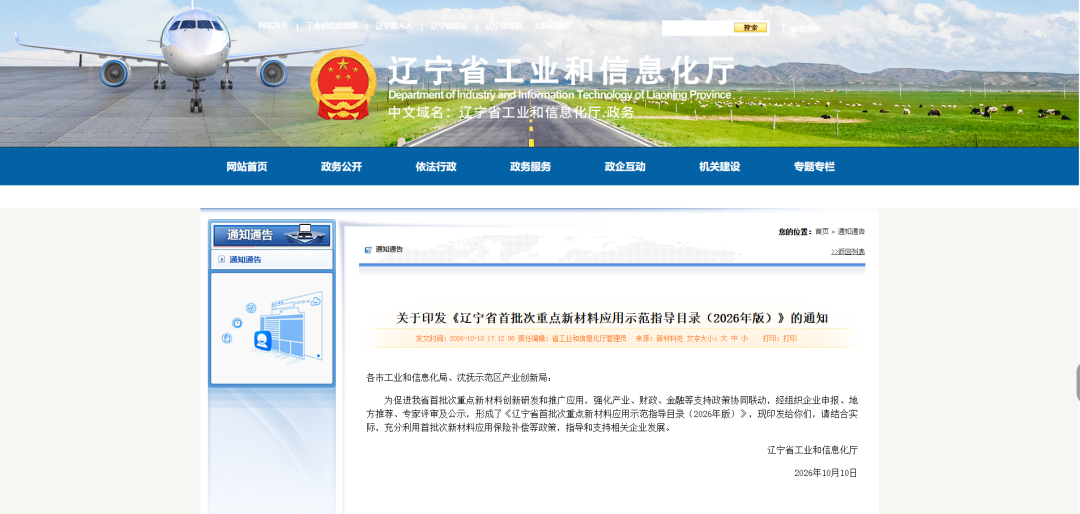This screenshot has width=1080, height=514.
Task: Open the 政务公开 menu
Action: click(x=341, y=167)
